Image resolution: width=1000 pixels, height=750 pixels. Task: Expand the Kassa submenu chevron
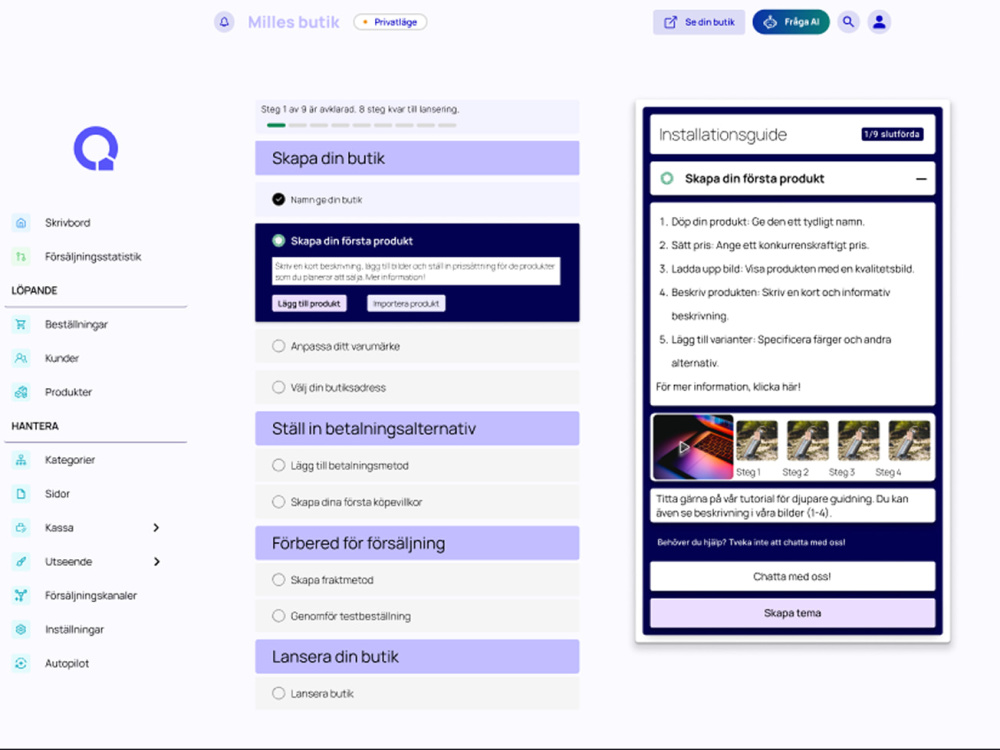click(x=156, y=527)
